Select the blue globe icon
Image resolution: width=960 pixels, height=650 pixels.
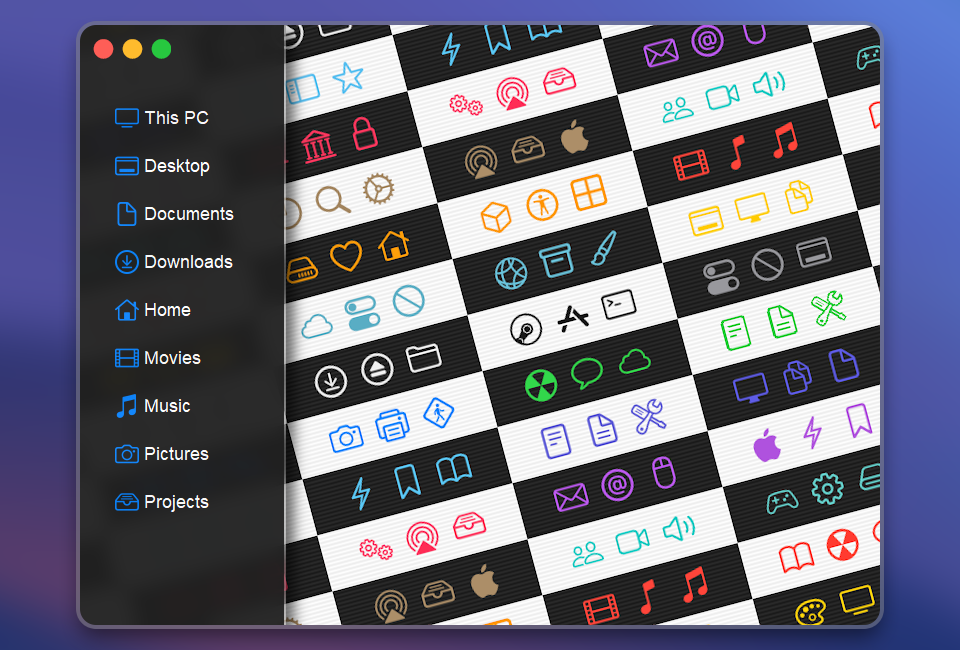[x=511, y=272]
